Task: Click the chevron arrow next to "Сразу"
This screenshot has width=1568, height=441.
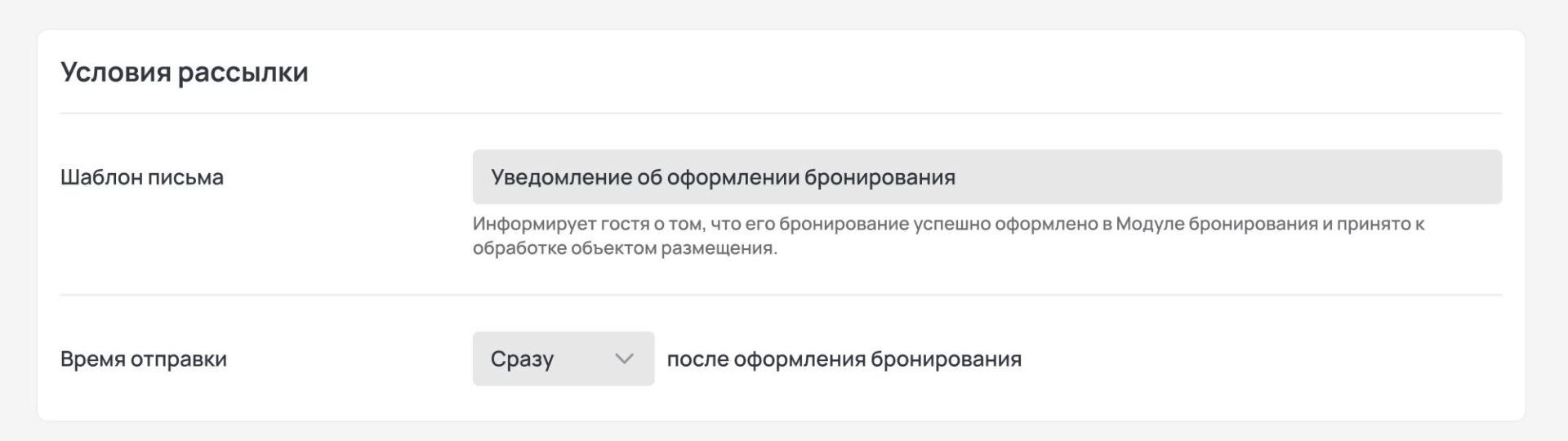Action: [624, 359]
